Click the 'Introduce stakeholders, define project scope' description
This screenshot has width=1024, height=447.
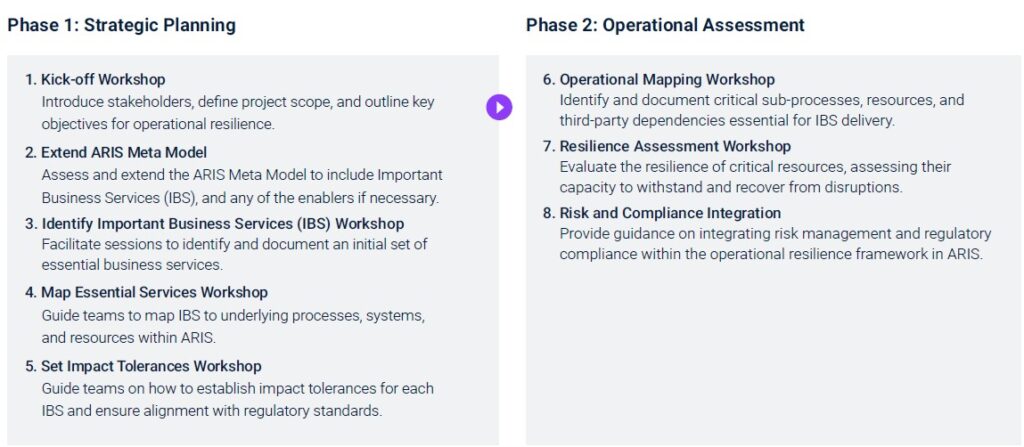(x=238, y=113)
